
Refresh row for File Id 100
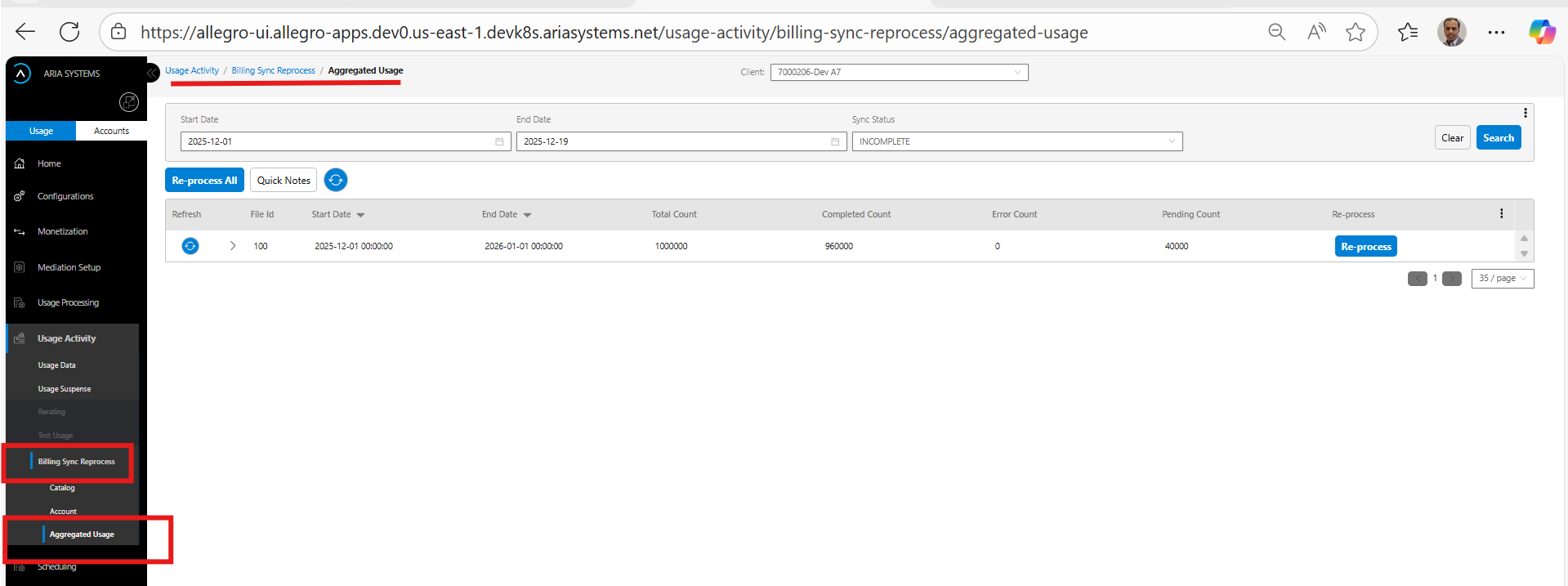click(x=190, y=246)
